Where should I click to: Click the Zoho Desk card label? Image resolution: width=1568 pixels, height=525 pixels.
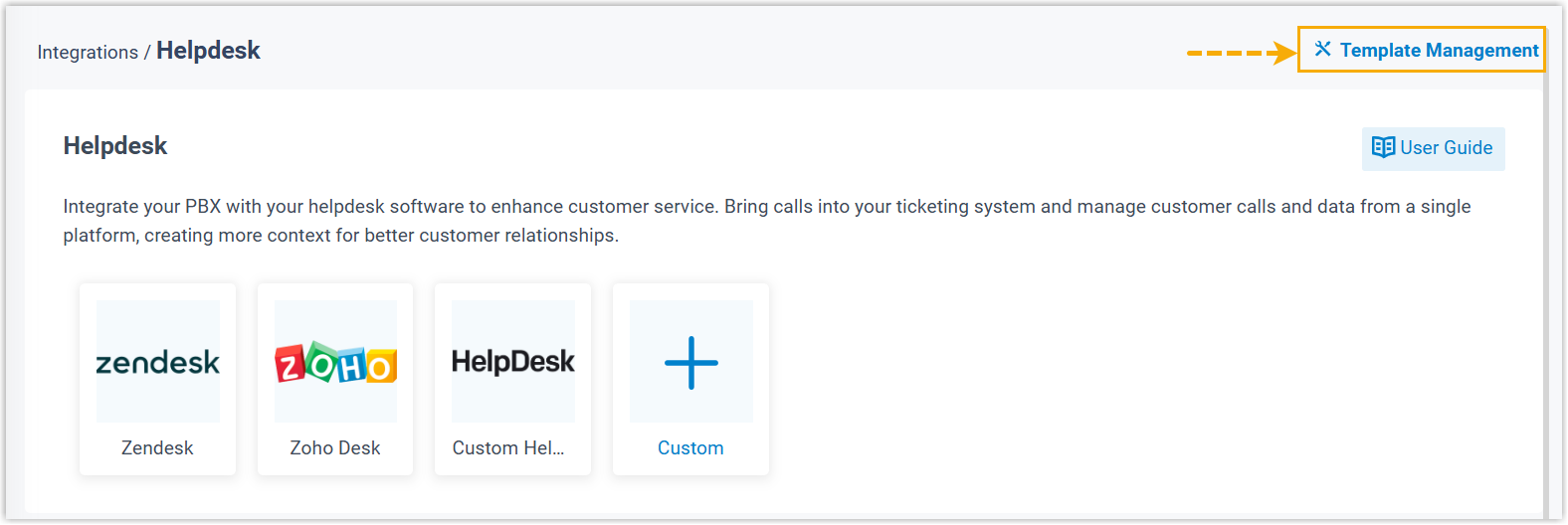pyautogui.click(x=335, y=448)
